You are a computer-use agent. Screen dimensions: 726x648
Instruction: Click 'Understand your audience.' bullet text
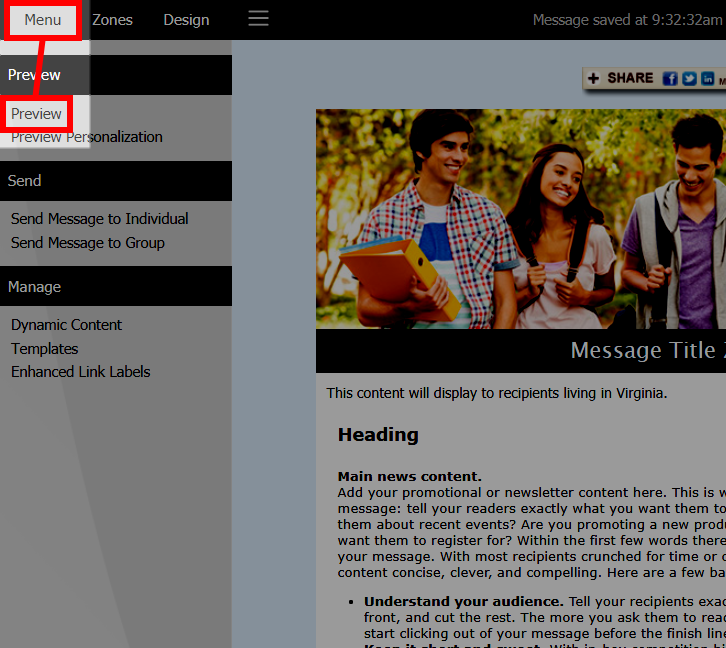[463, 601]
